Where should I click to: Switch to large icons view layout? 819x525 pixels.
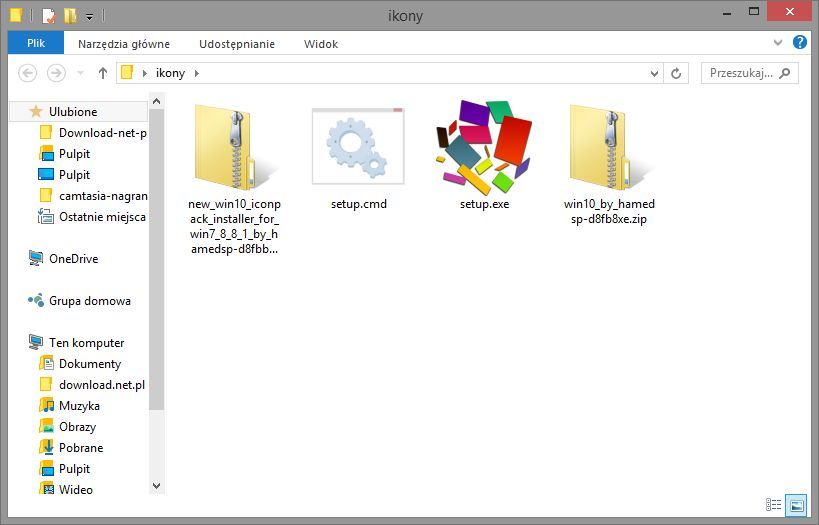coord(797,505)
